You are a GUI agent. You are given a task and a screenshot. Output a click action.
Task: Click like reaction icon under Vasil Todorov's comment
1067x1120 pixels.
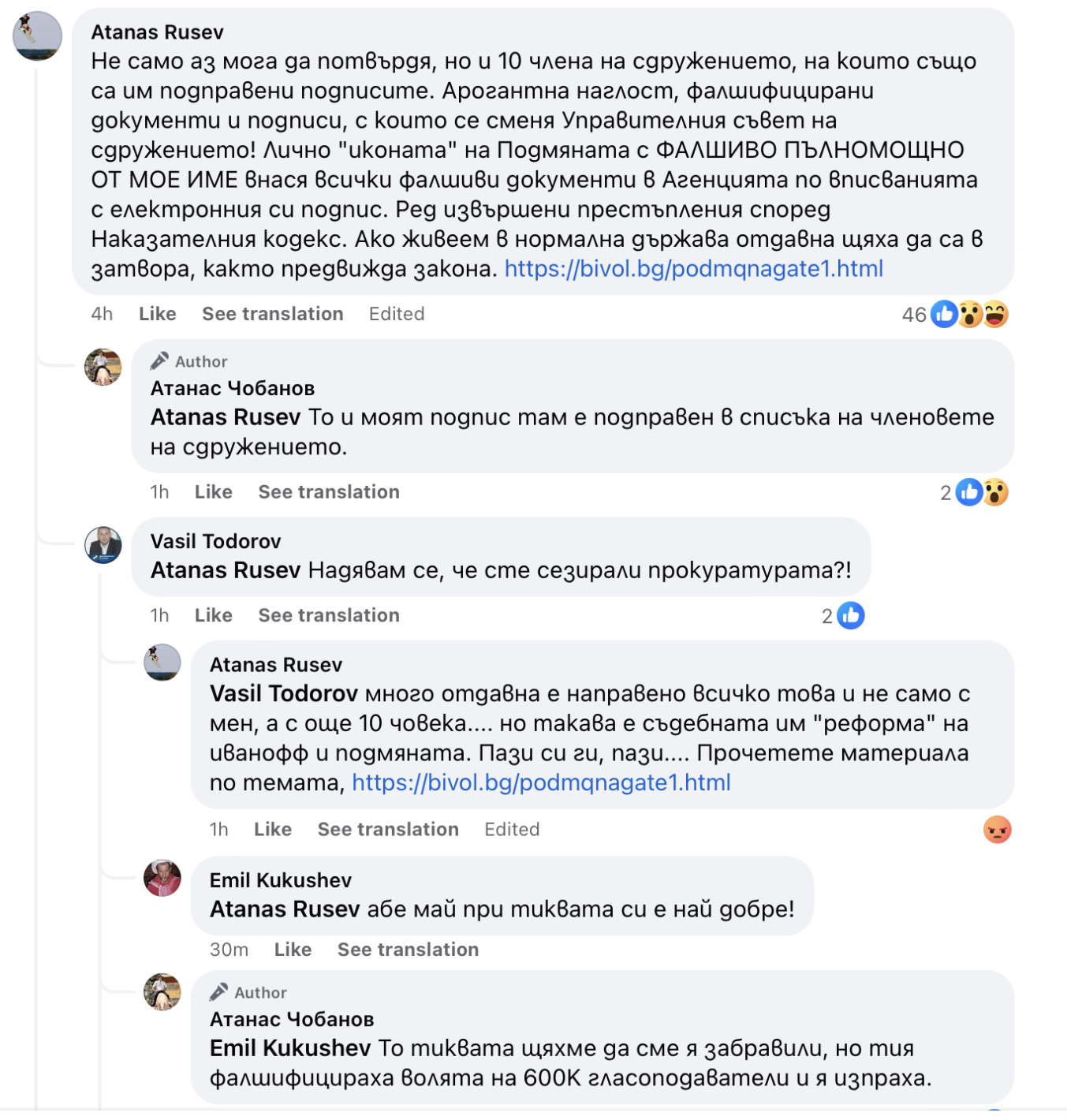pos(850,616)
